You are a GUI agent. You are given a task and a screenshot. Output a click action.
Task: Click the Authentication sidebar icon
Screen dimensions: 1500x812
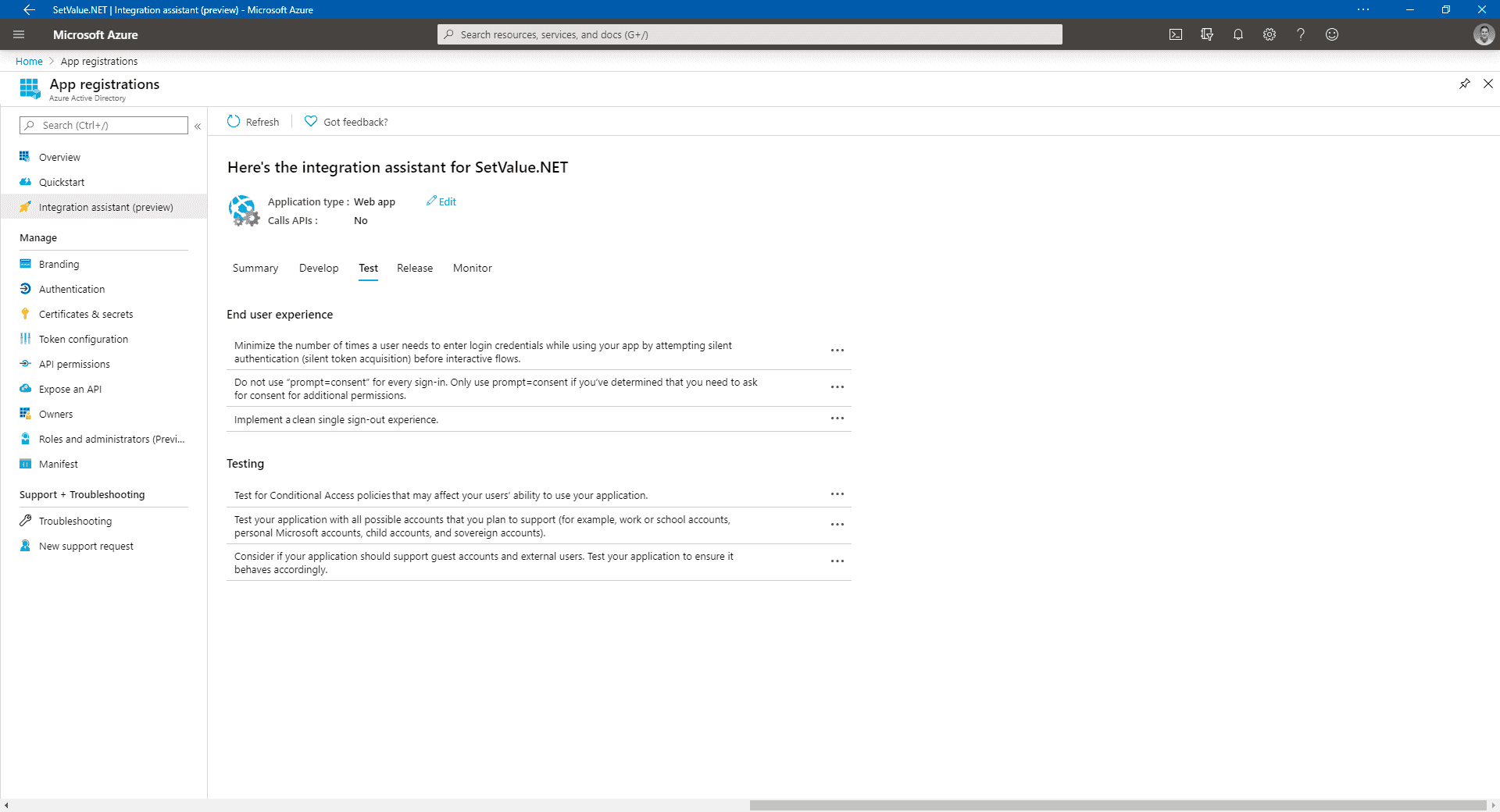pyautogui.click(x=25, y=288)
